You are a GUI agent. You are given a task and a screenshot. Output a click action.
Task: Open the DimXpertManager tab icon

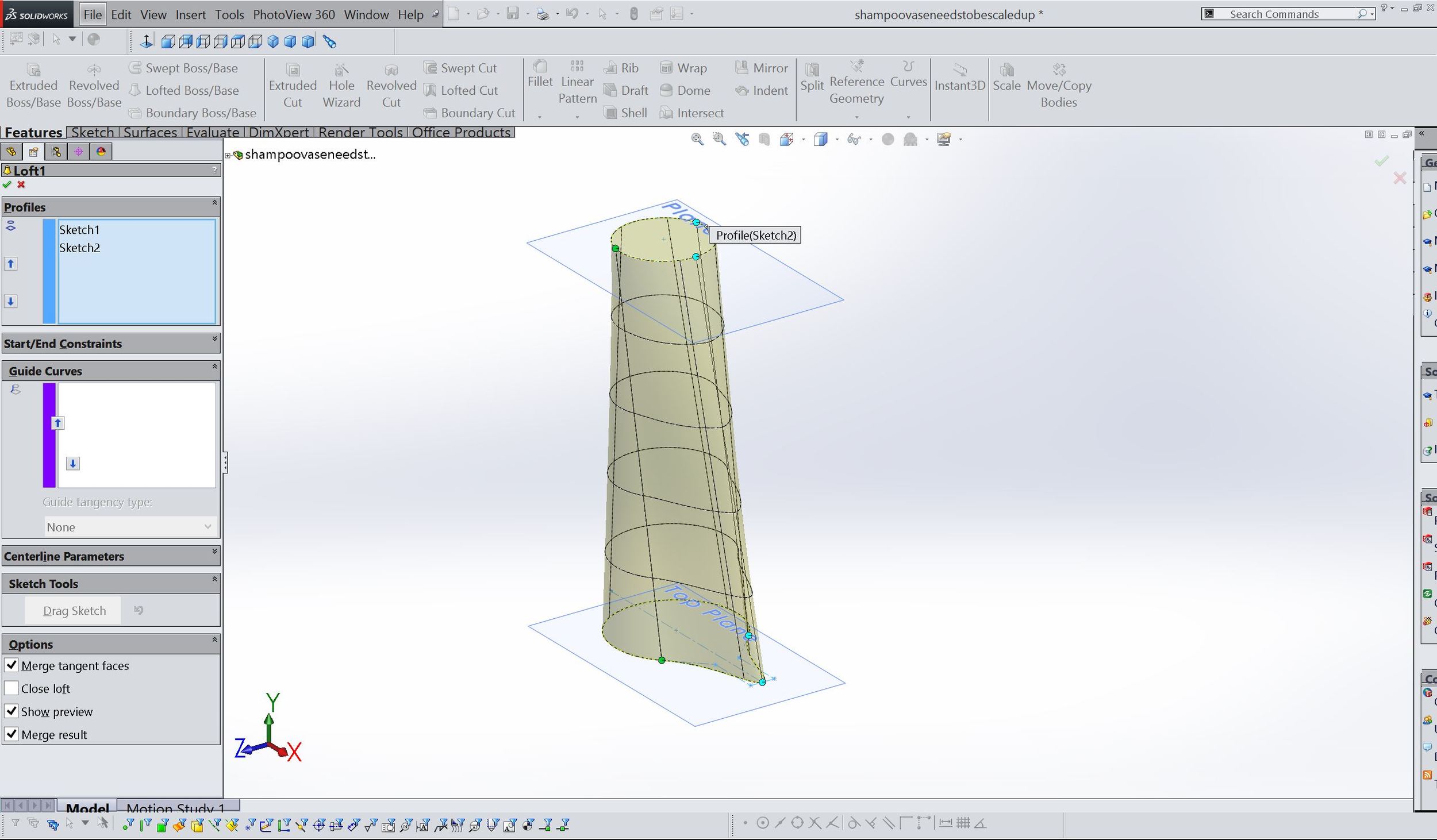tap(79, 152)
